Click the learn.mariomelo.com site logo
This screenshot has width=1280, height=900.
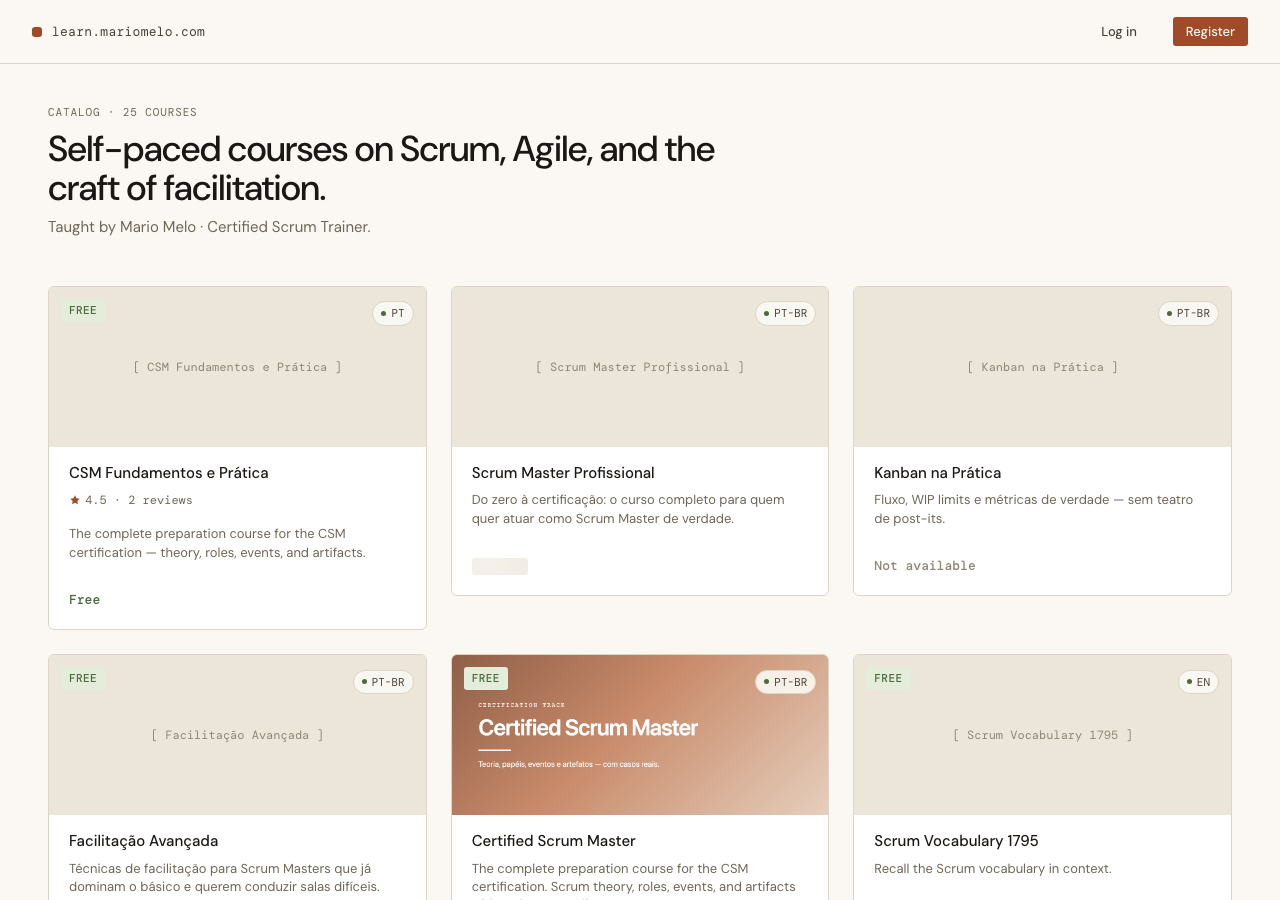pos(118,32)
